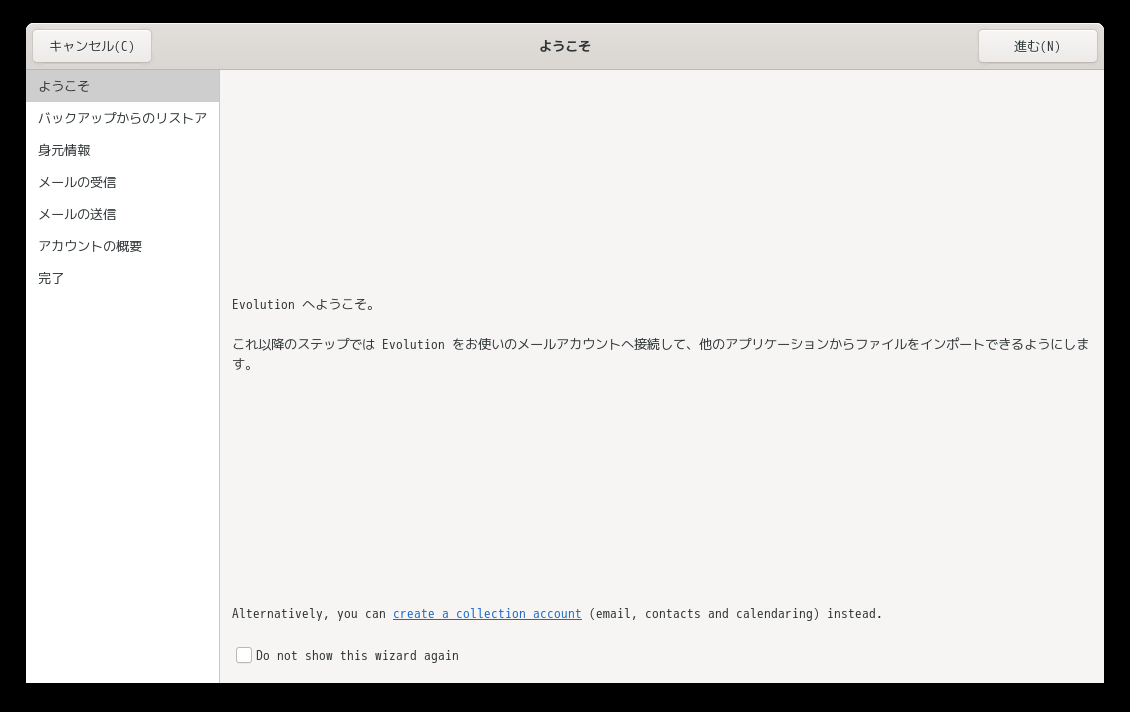Click the paragraph starting これ以降のステップでは
Image resolution: width=1130 pixels, height=712 pixels.
pos(660,354)
